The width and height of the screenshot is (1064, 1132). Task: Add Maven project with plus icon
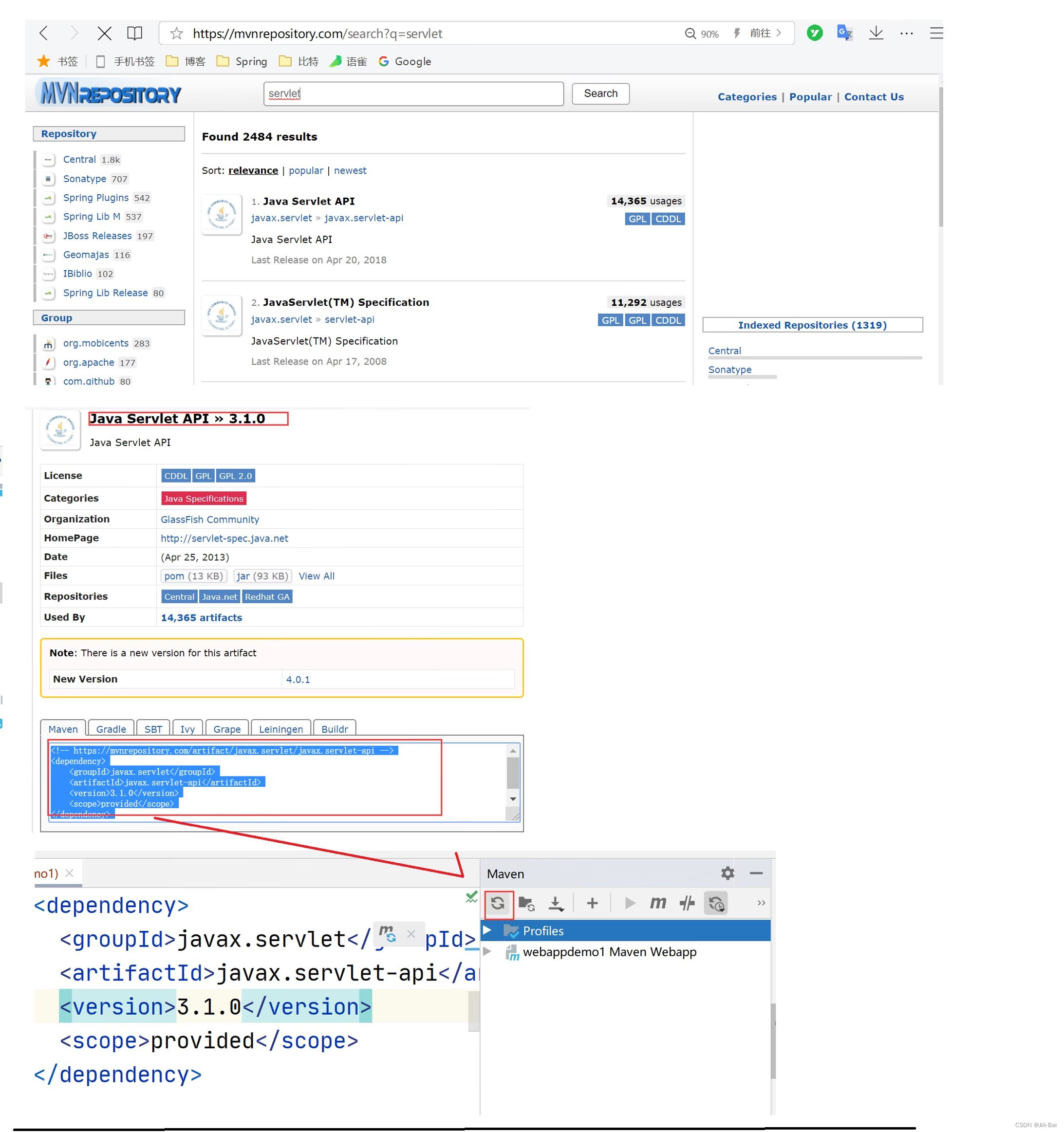(592, 903)
